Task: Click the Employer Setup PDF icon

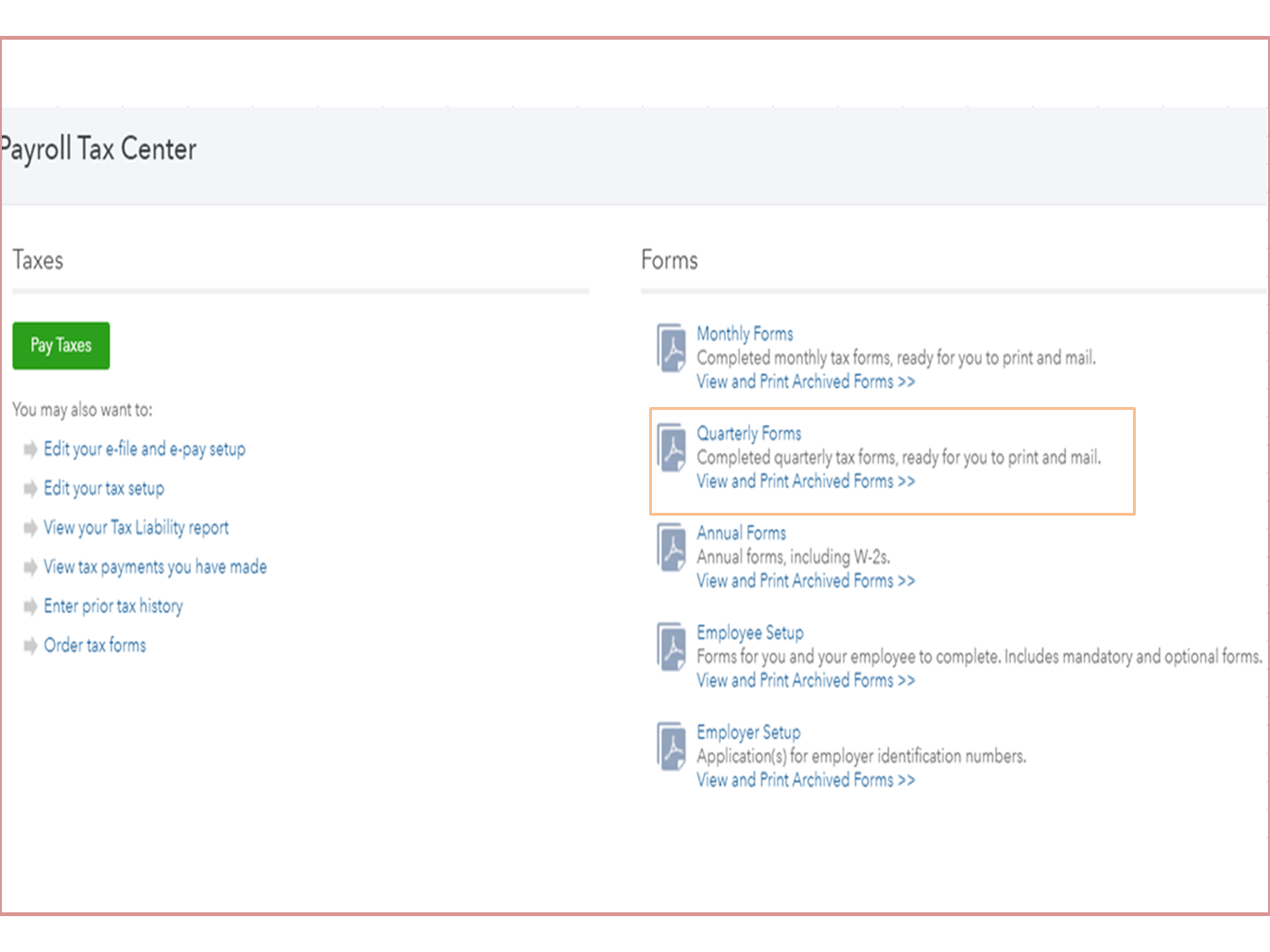Action: coord(672,747)
